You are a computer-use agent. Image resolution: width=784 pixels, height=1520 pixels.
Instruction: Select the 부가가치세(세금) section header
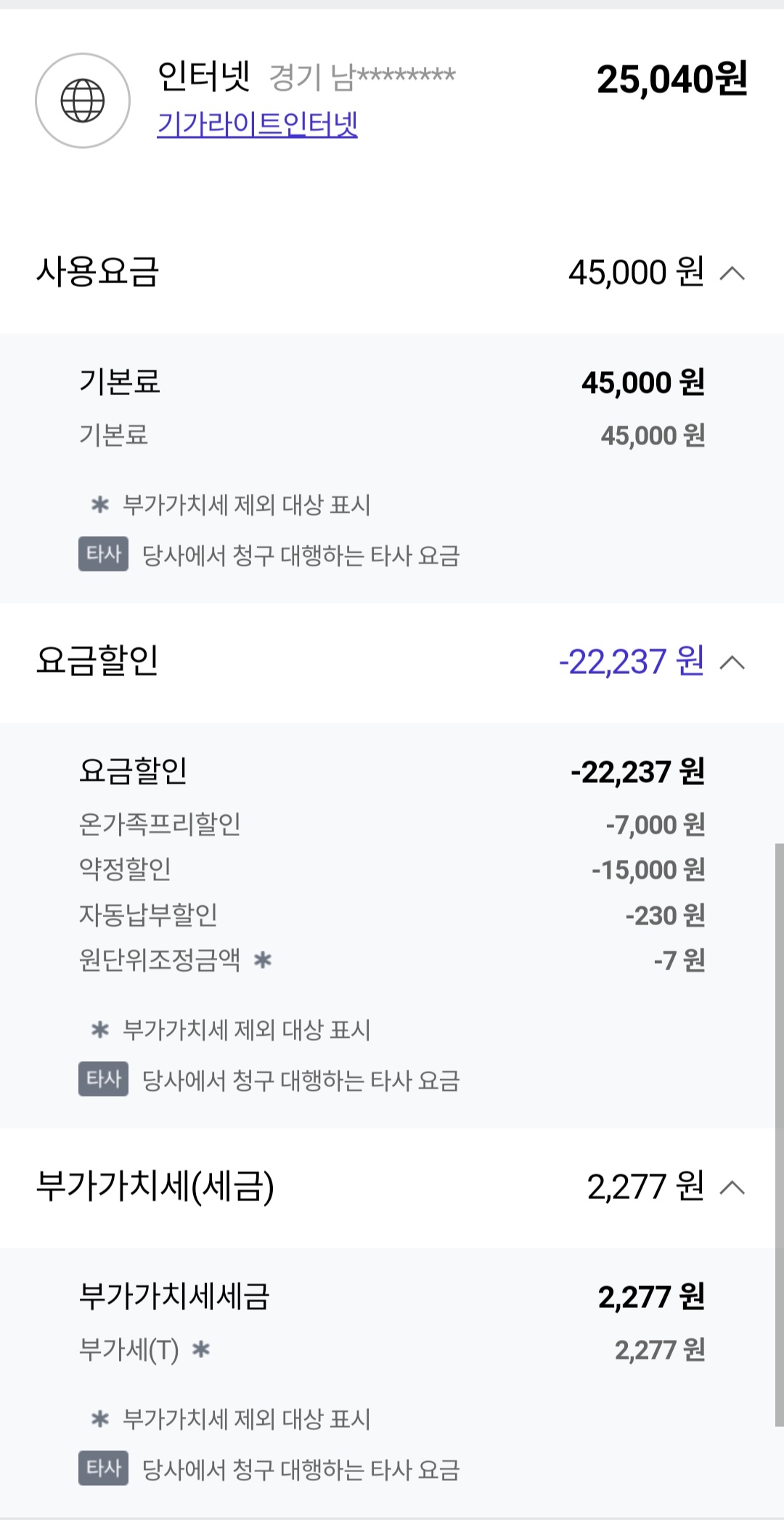pos(155,1187)
